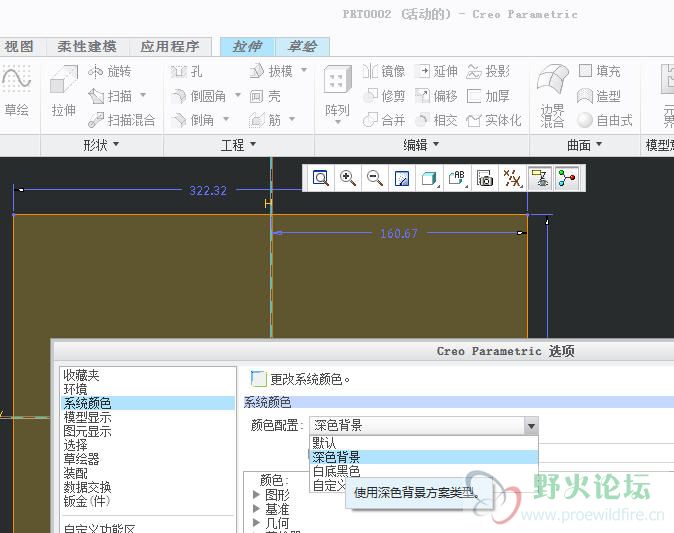Open the Sweep (扫描) dropdown arrow

tap(143, 95)
